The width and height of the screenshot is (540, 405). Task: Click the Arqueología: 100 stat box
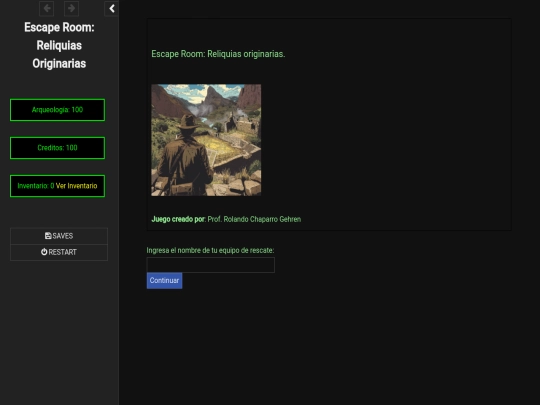(x=58, y=110)
